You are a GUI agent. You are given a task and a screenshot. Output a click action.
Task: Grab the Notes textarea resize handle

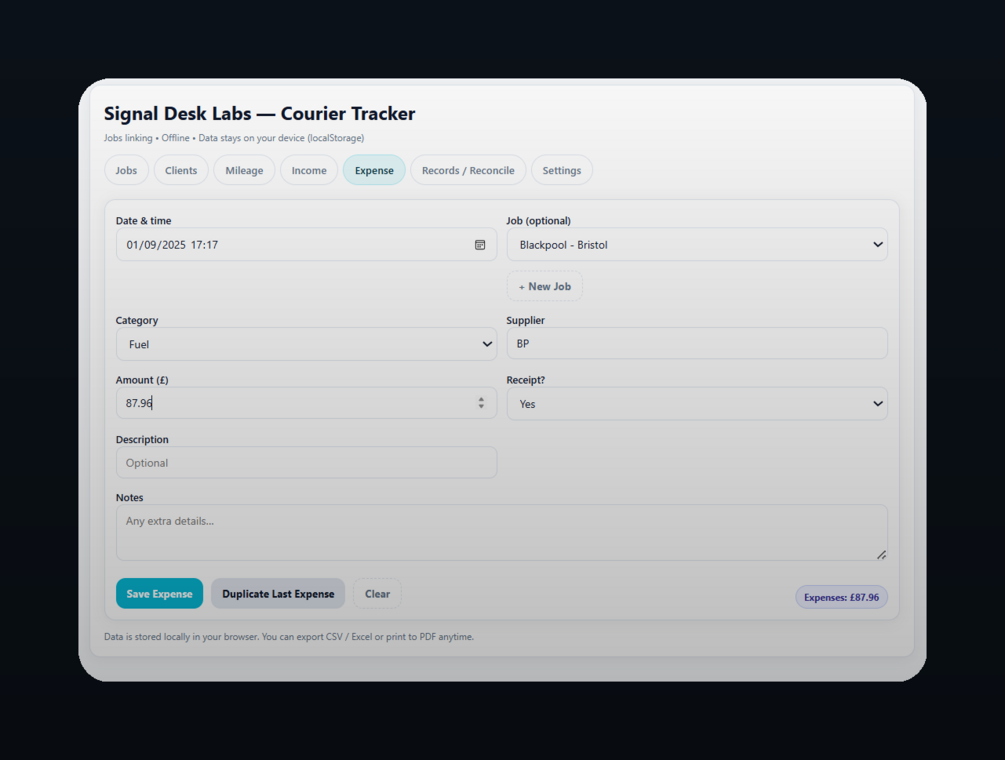coord(881,554)
